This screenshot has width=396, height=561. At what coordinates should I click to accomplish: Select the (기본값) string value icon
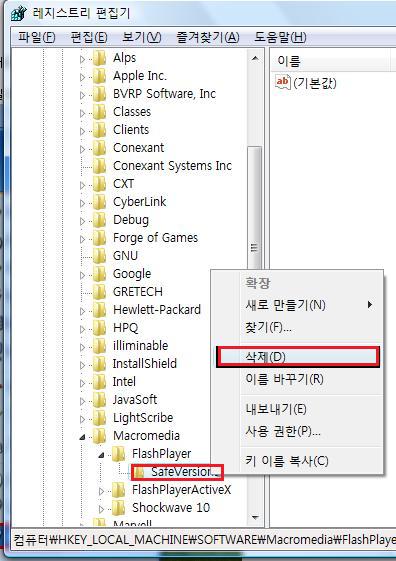283,82
